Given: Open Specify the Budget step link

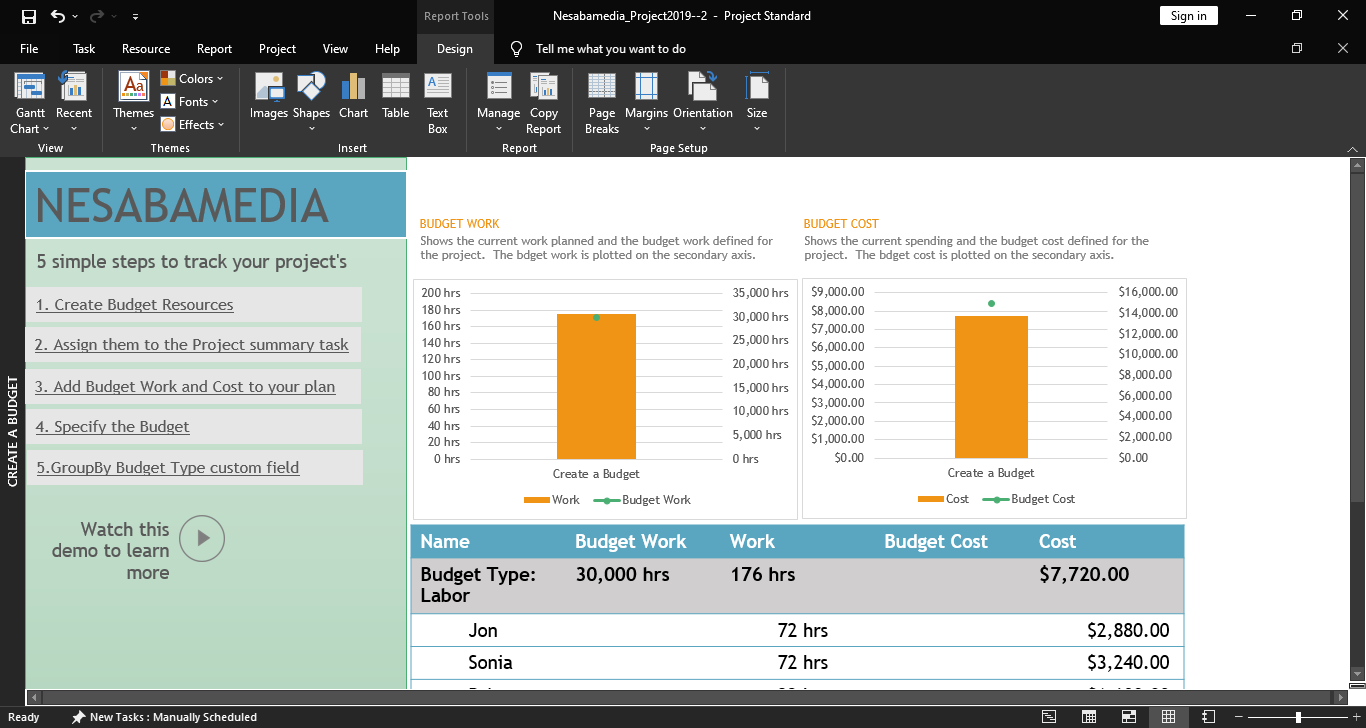Looking at the screenshot, I should (112, 427).
